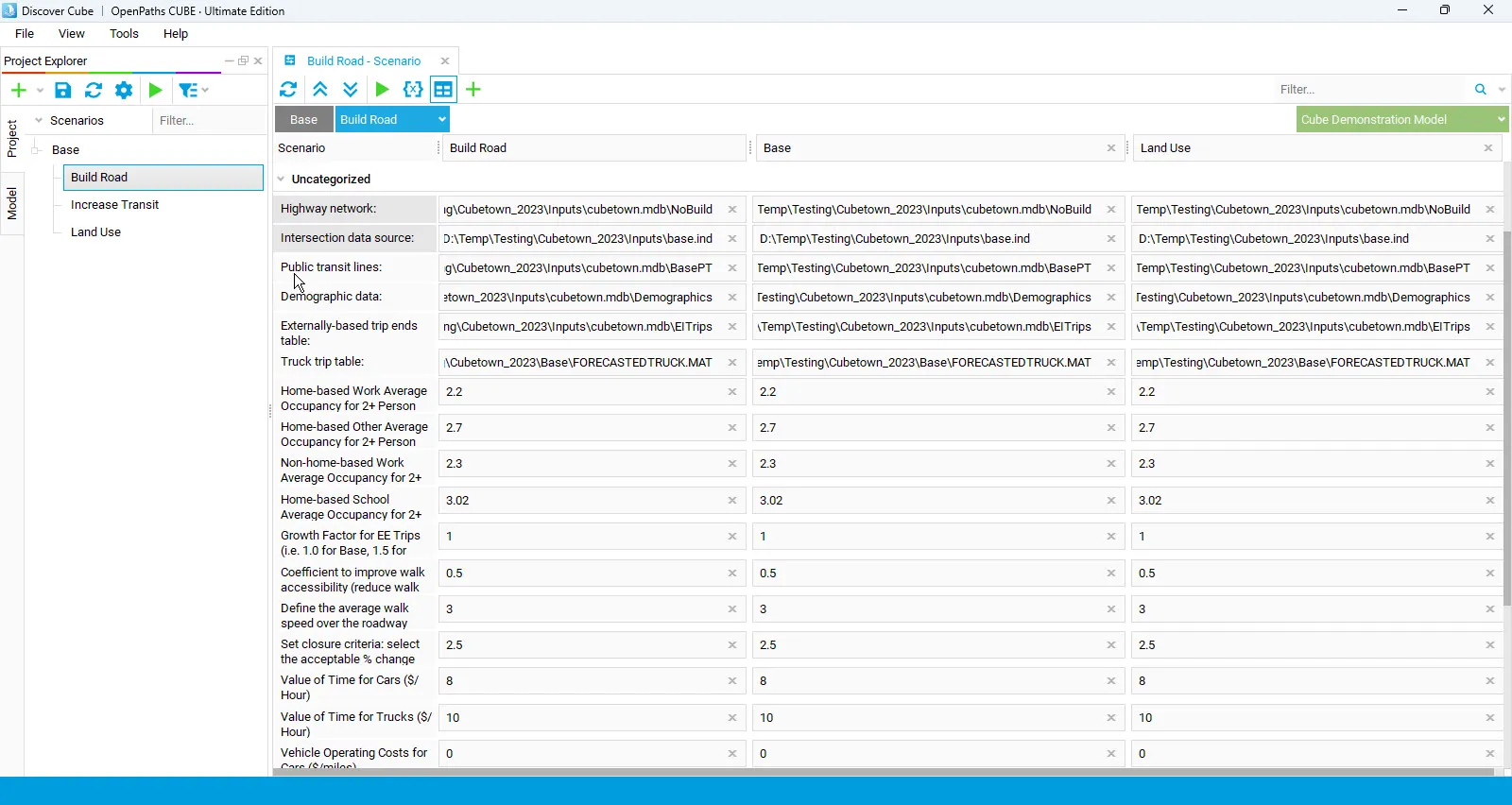This screenshot has height=805, width=1512.
Task: Open the Help menu
Action: click(x=176, y=34)
